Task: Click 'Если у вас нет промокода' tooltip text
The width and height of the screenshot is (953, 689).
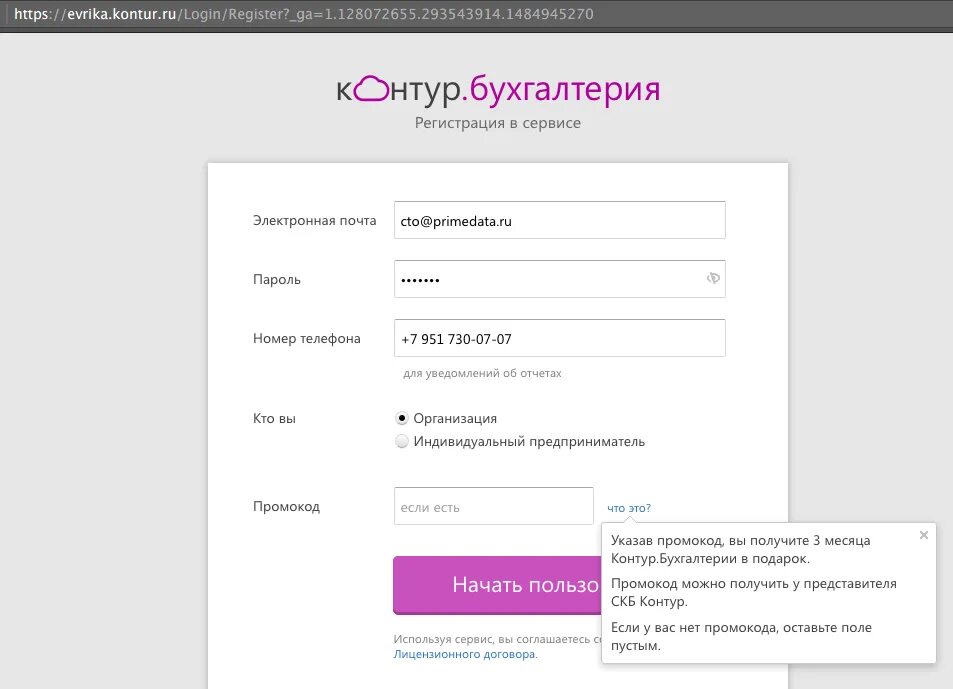Action: coord(741,636)
